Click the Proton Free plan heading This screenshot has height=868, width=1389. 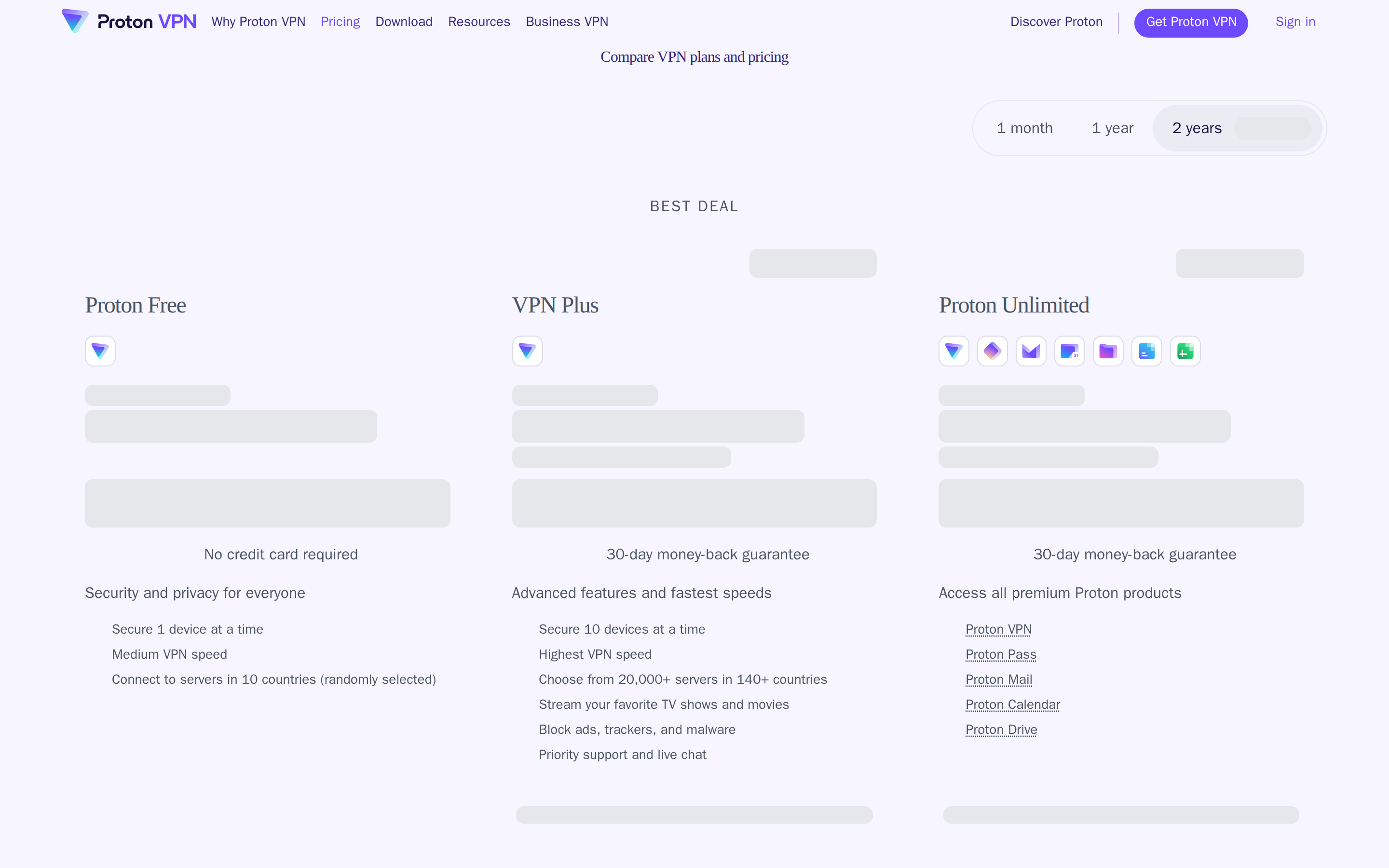click(x=136, y=305)
